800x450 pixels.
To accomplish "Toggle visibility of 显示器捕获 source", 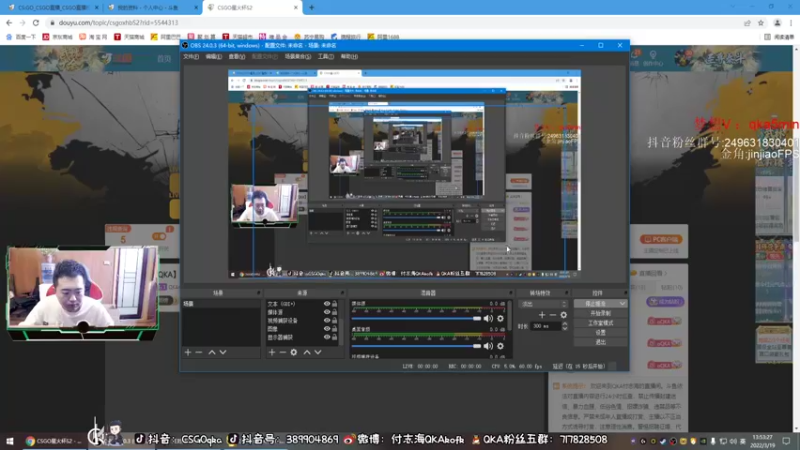I will [327, 337].
